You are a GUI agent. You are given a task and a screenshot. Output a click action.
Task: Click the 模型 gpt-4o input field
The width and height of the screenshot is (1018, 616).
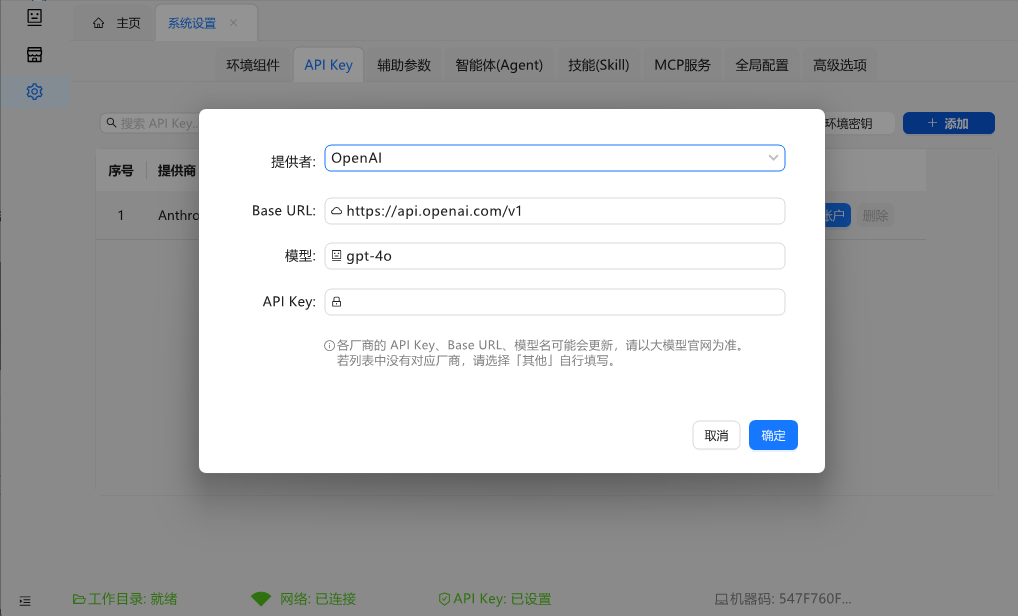pos(554,256)
